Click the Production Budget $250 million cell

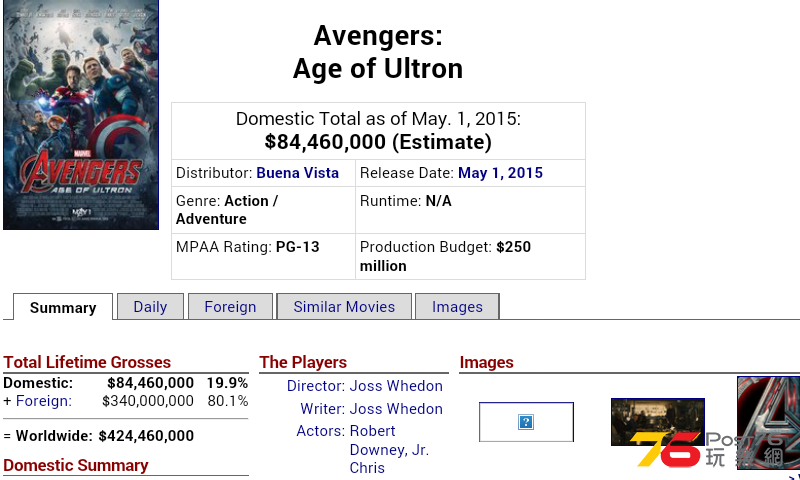coord(470,257)
